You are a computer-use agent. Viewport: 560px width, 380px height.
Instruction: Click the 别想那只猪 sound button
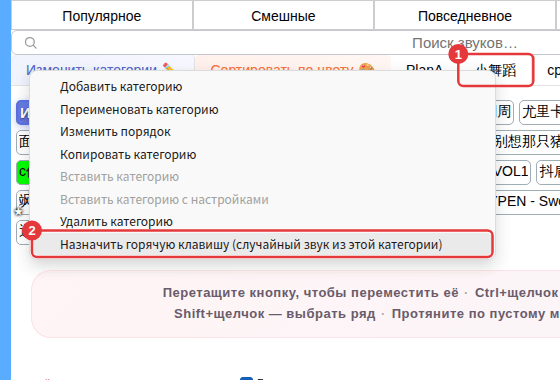click(x=528, y=142)
